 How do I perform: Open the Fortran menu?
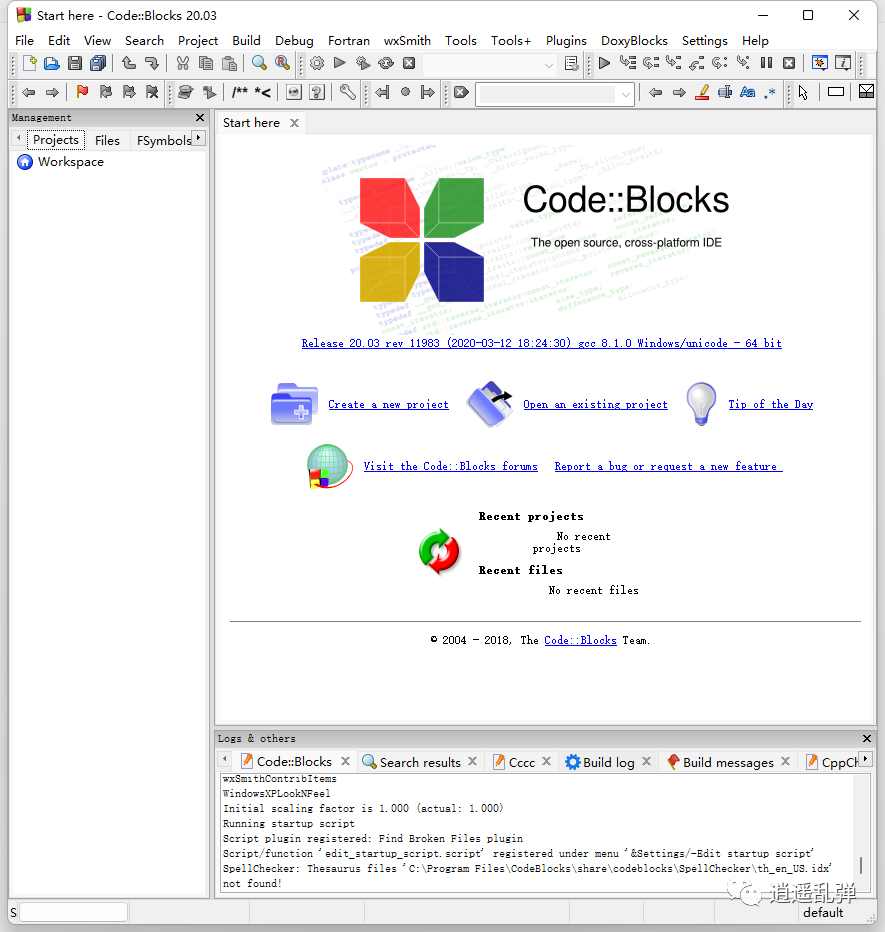pos(348,40)
